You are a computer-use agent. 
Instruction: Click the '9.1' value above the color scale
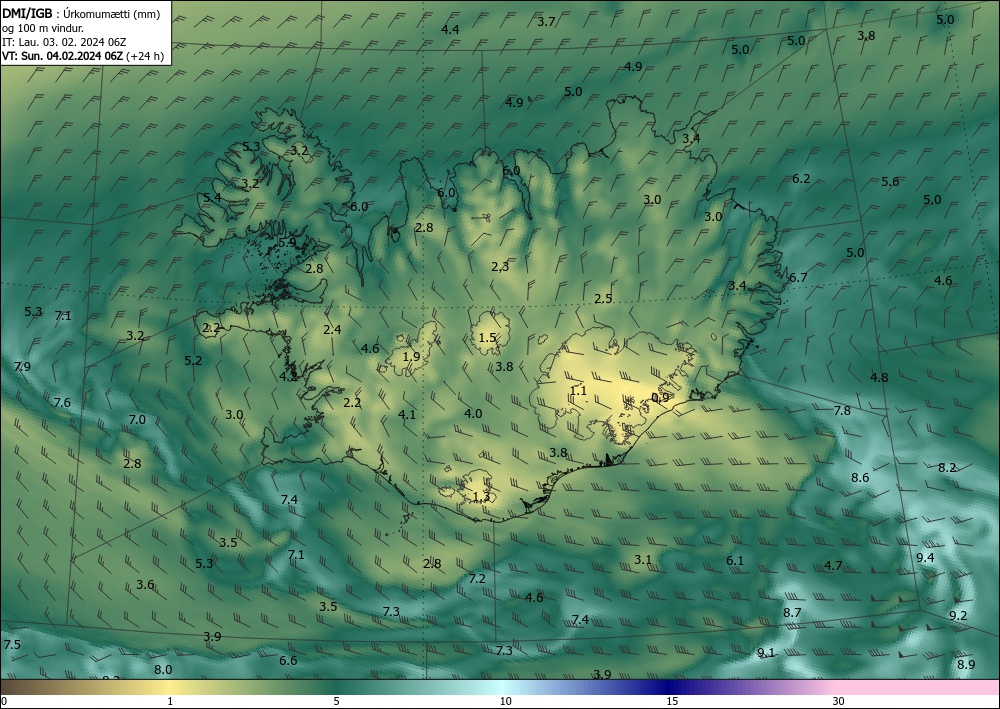pyautogui.click(x=766, y=652)
